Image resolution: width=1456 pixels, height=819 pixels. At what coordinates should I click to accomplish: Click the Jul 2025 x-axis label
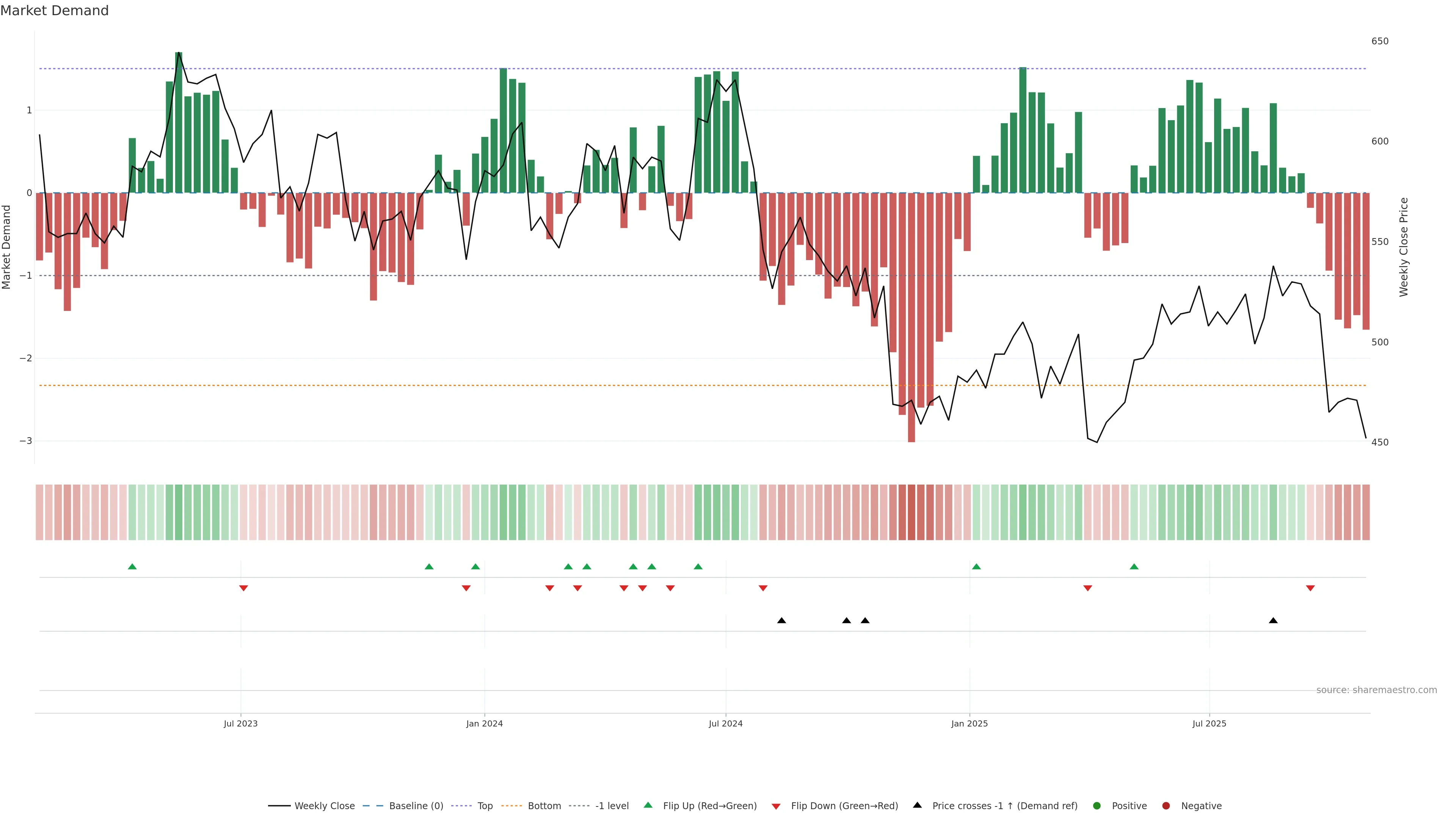click(x=1209, y=723)
